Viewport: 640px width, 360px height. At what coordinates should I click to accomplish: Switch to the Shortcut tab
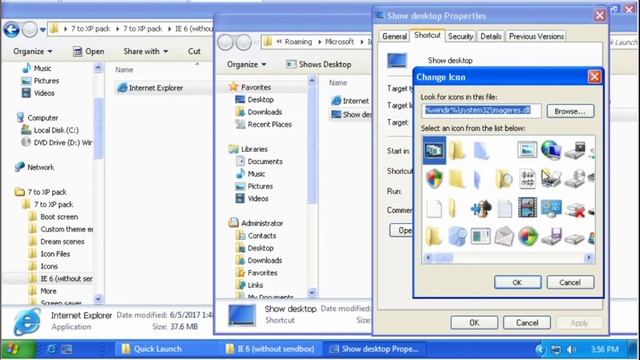coord(427,36)
